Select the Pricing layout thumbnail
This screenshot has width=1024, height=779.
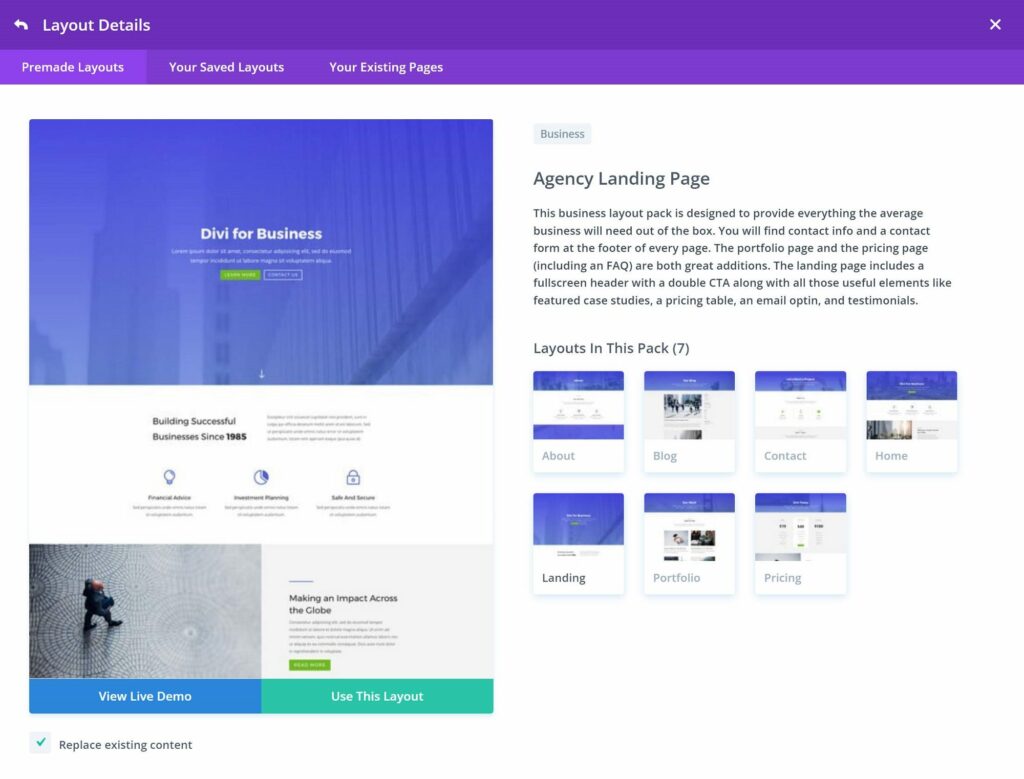(801, 543)
